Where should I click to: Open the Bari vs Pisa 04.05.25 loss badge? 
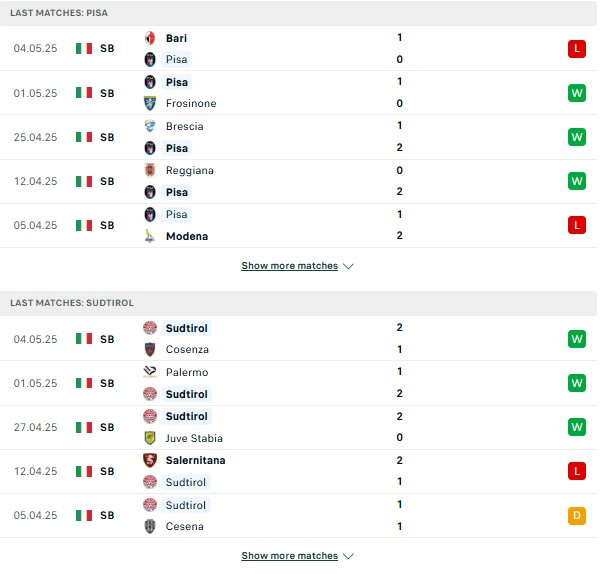pos(577,49)
